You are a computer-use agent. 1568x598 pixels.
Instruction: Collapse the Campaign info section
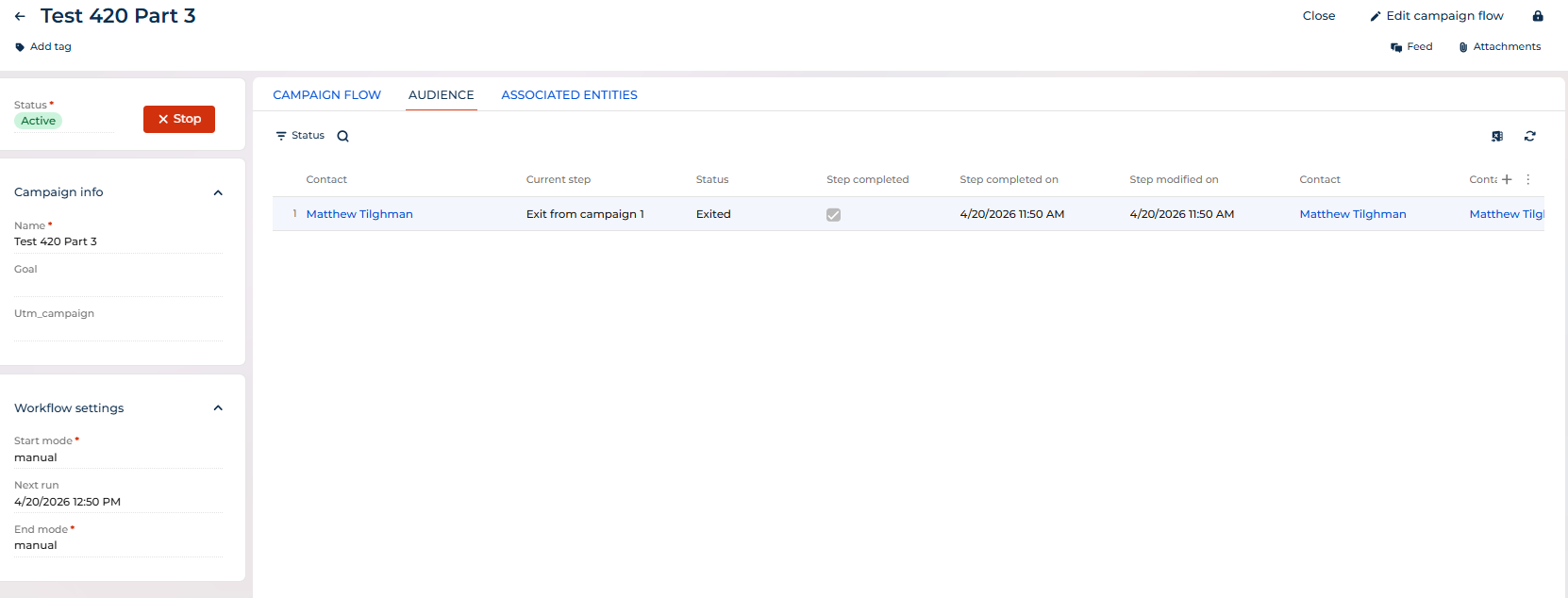pos(218,192)
